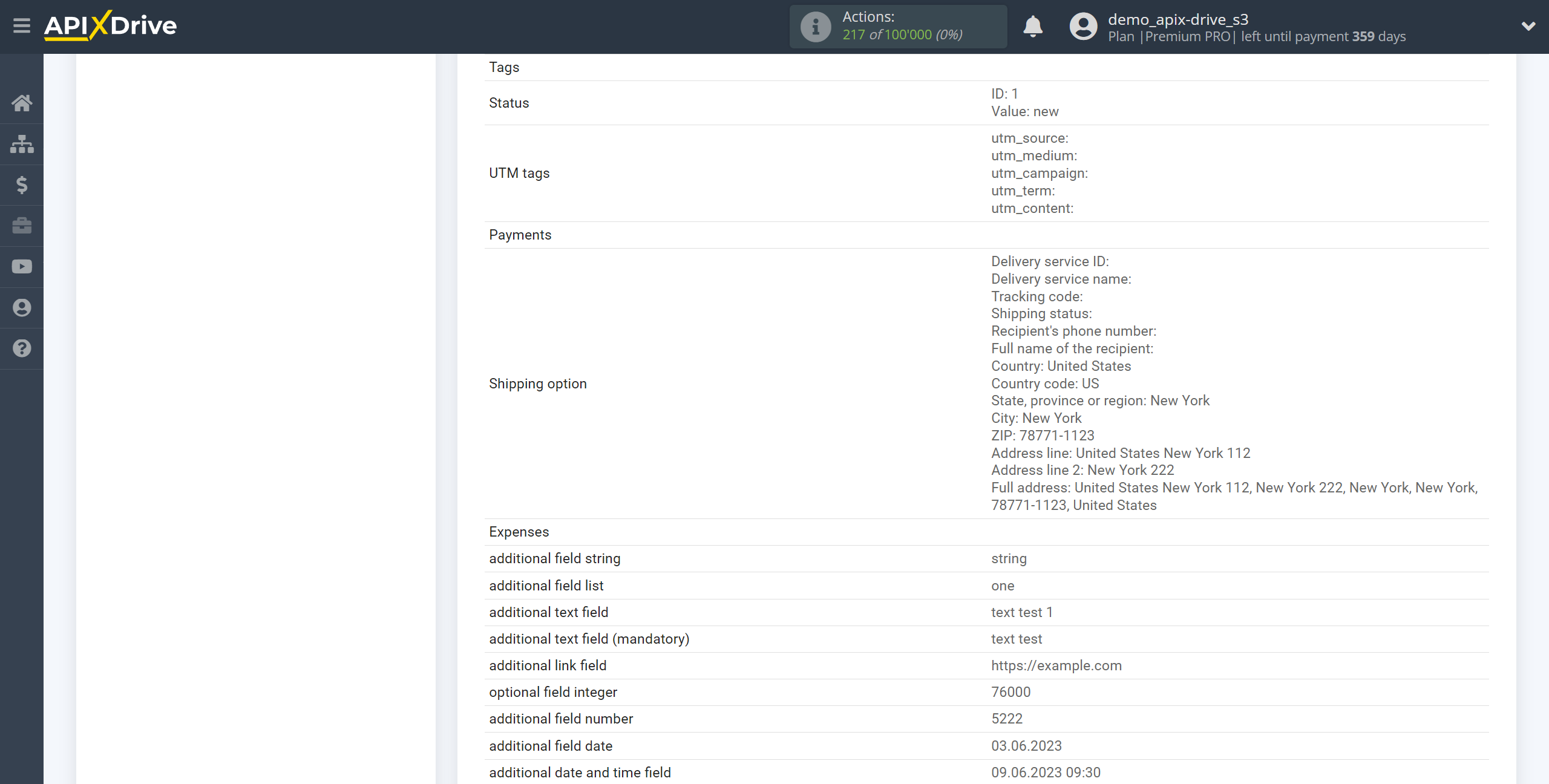This screenshot has width=1549, height=784.
Task: Select the additional date and time field label
Action: click(x=580, y=773)
